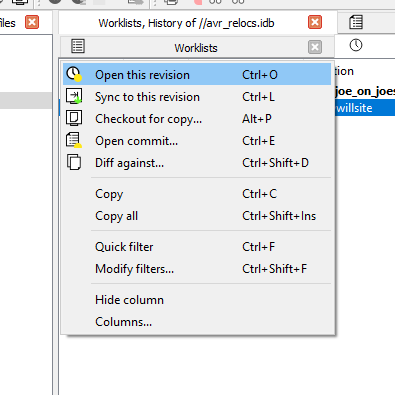Screen dimensions: 395x395
Task: Click the clock icon beside Open this revision
Action: tap(74, 74)
